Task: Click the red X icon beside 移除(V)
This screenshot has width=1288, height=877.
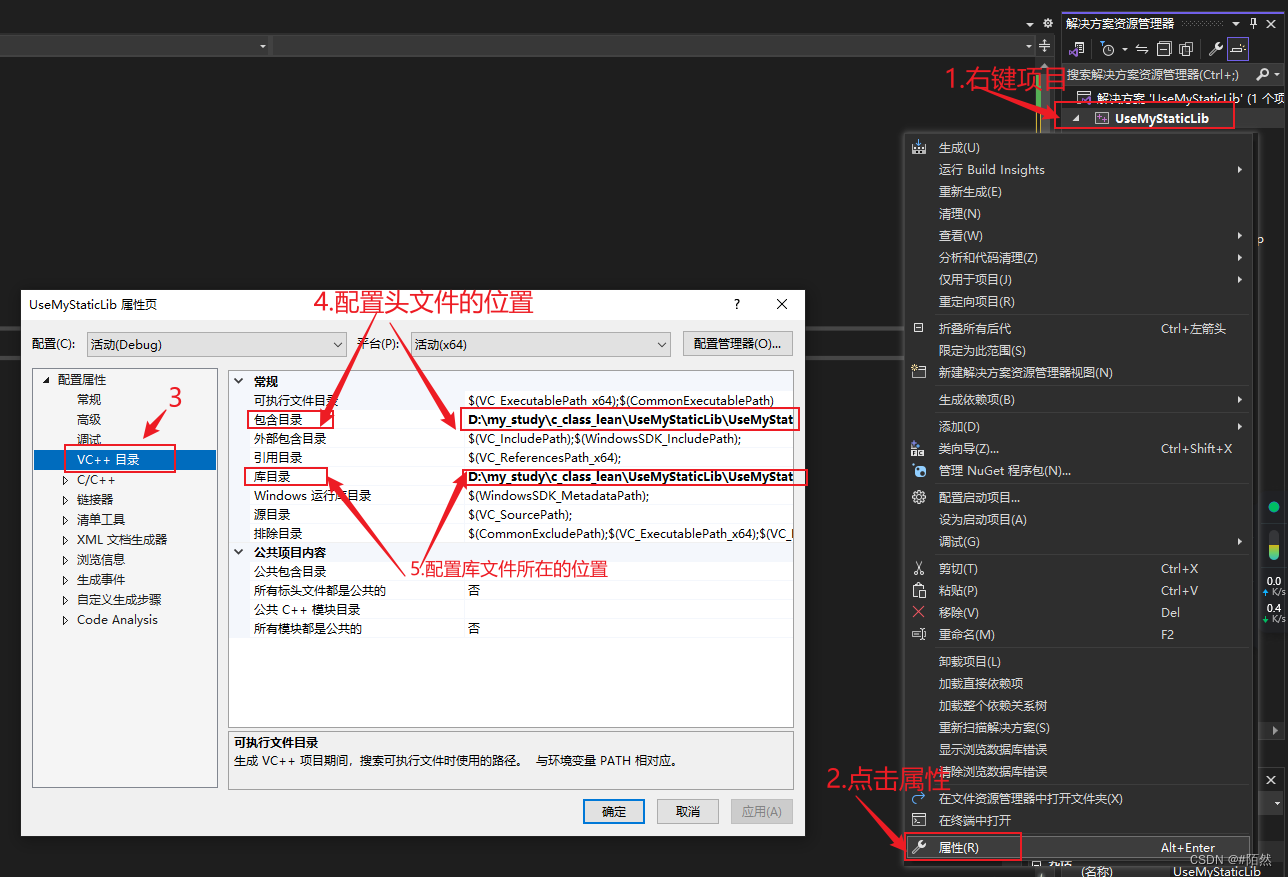Action: coord(919,612)
